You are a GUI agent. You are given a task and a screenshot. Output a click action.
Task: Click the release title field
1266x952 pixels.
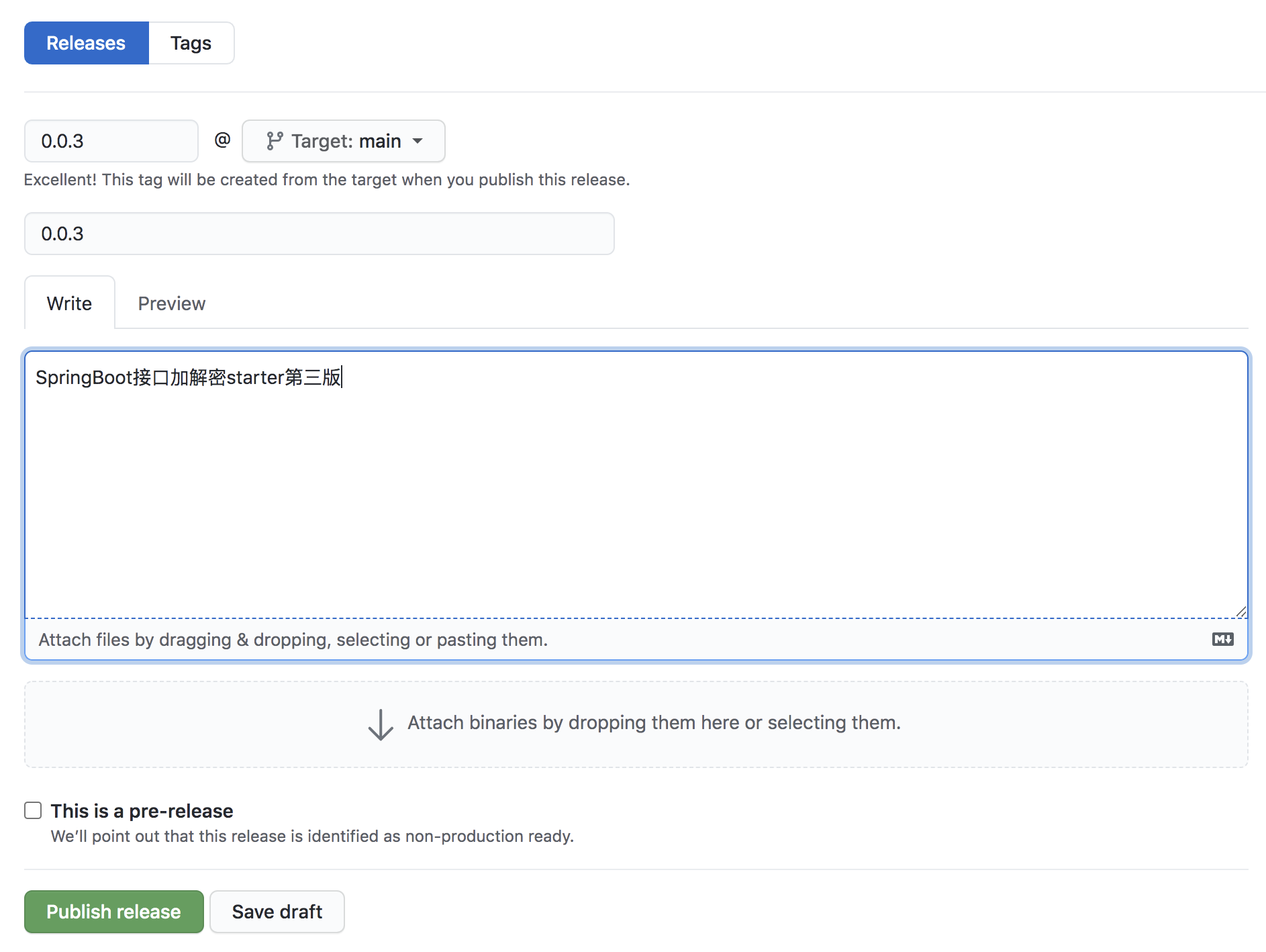(x=319, y=234)
